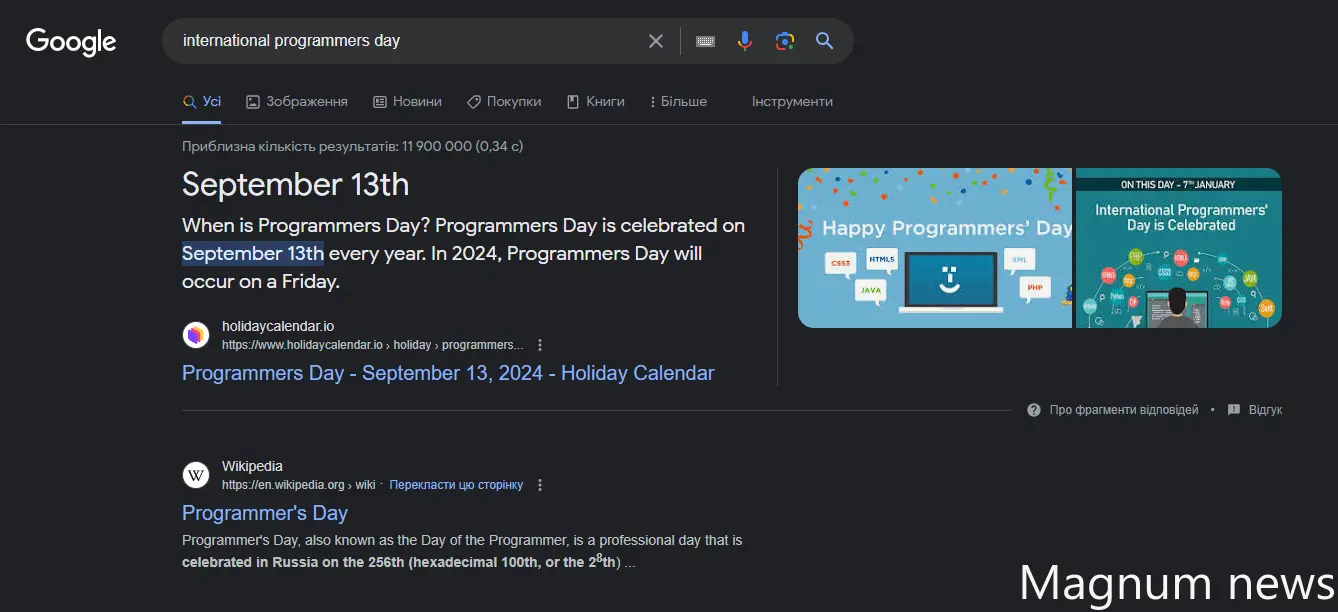1338x612 pixels.
Task: Click the holidaycalendar.io site name
Action: pos(278,326)
